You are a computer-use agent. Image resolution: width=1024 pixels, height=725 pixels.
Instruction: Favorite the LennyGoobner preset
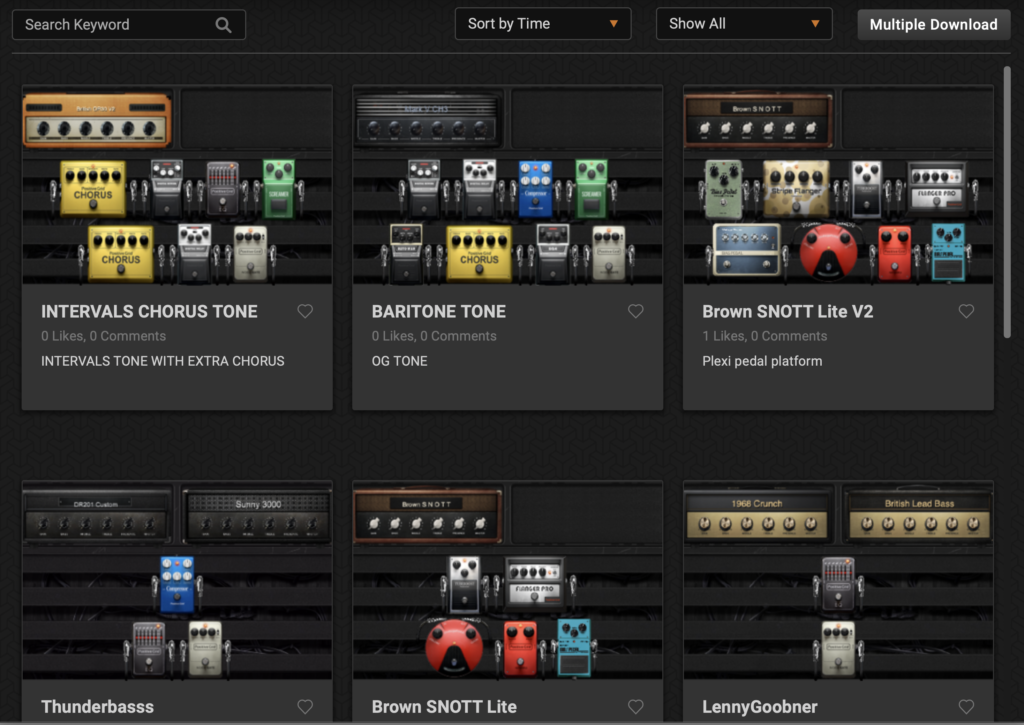[966, 707]
